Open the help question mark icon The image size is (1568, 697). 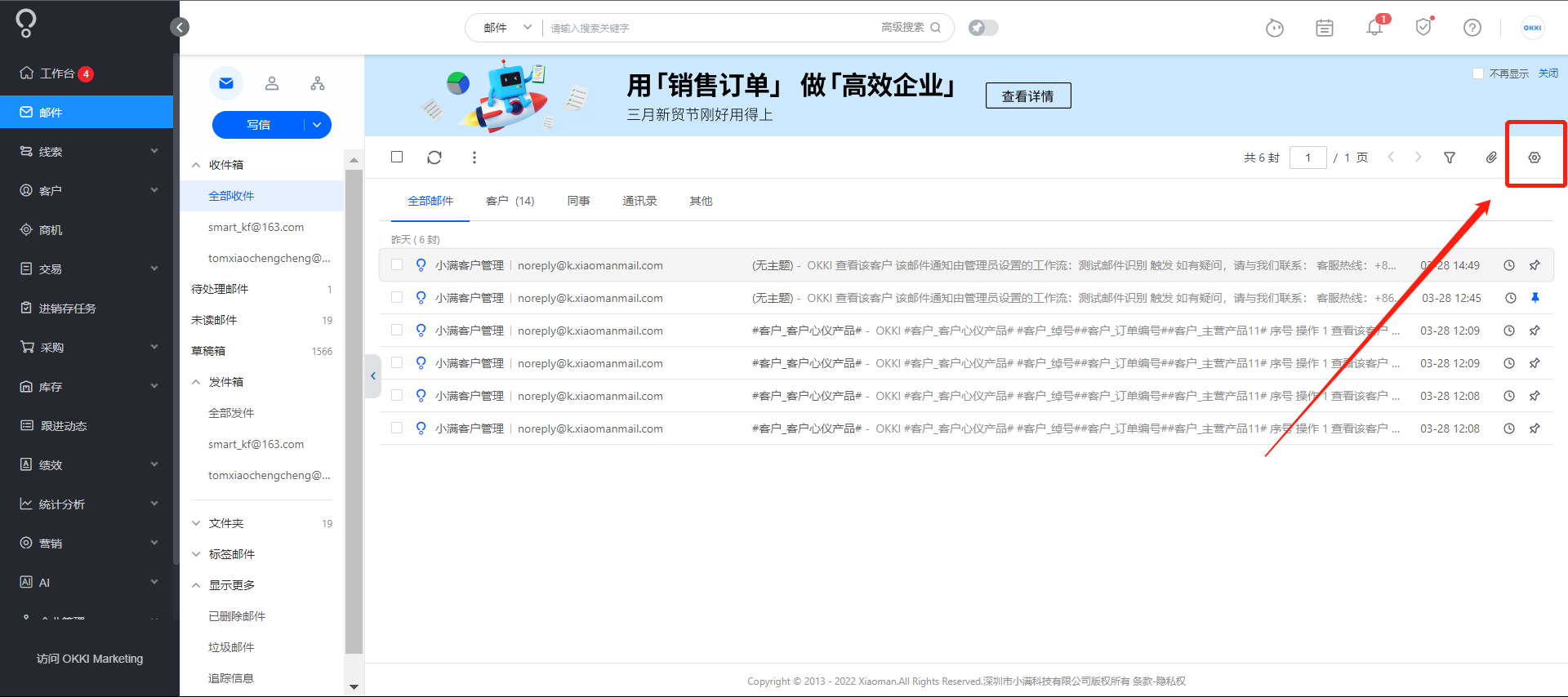click(1472, 28)
